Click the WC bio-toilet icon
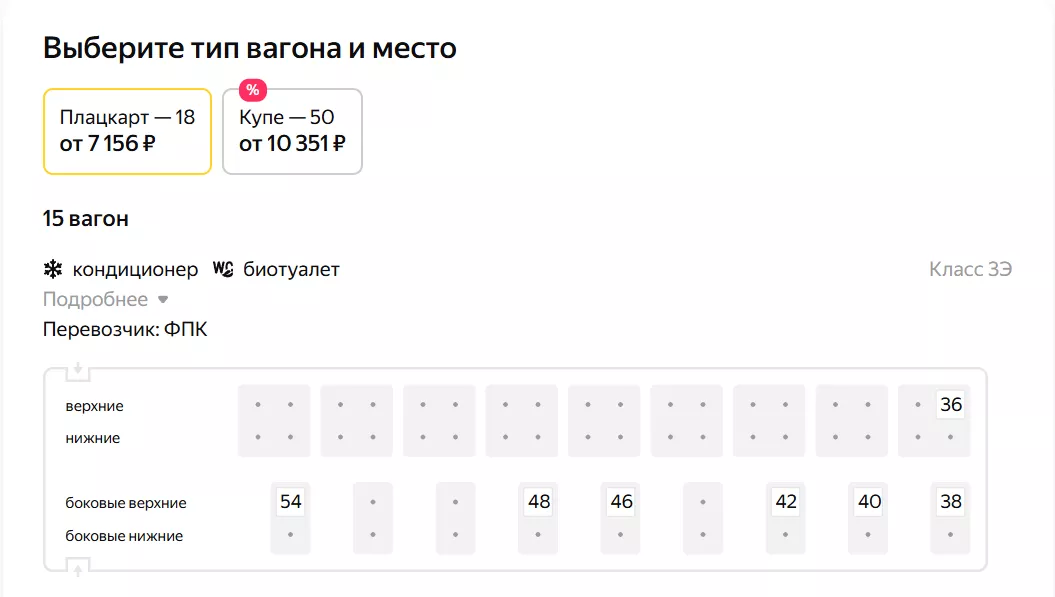Viewport: 1055px width, 597px height. tap(222, 270)
